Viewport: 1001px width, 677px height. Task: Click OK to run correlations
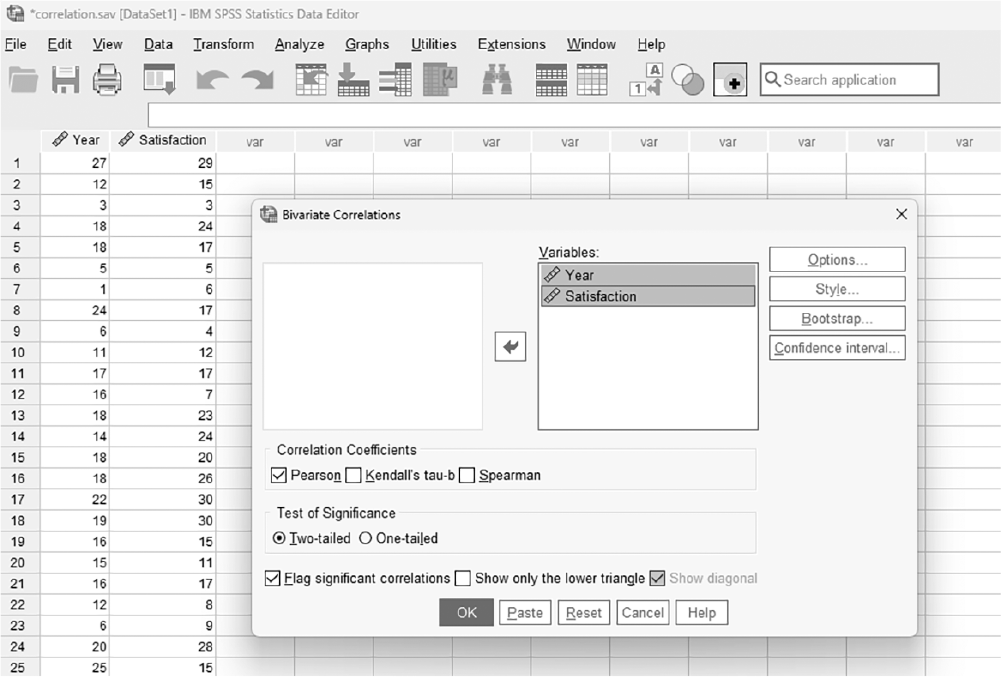pos(466,612)
